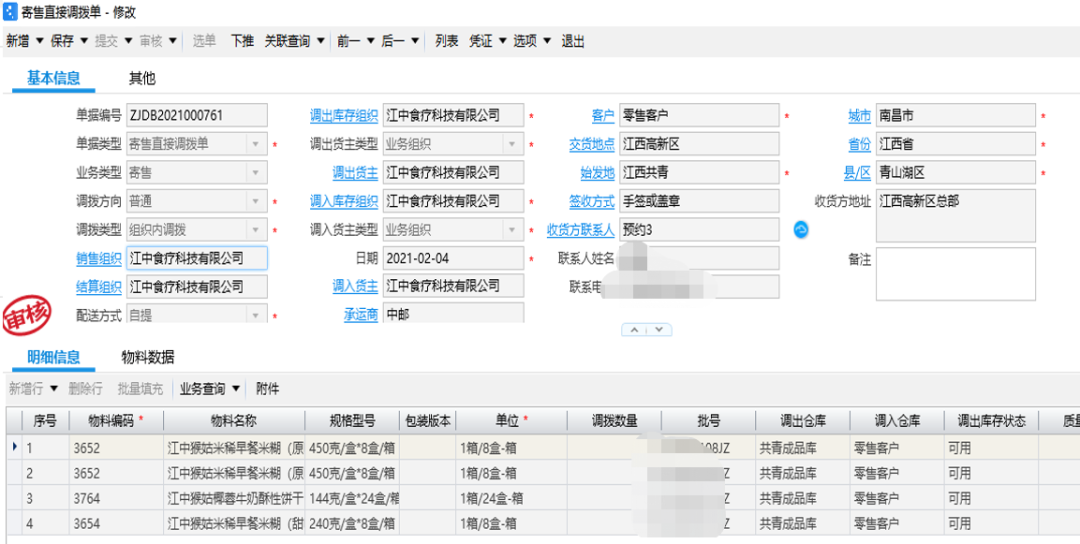Open the 签收方式 link label

coord(592,202)
